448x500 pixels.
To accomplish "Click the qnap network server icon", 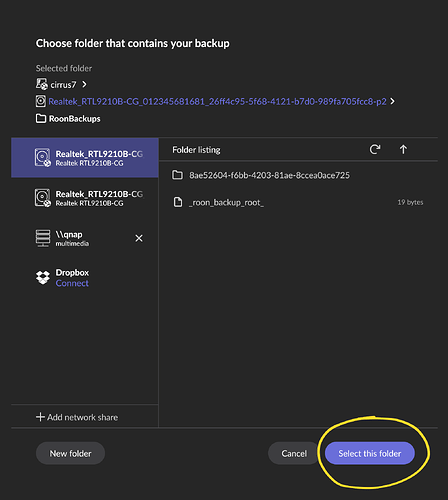I will tap(43, 238).
